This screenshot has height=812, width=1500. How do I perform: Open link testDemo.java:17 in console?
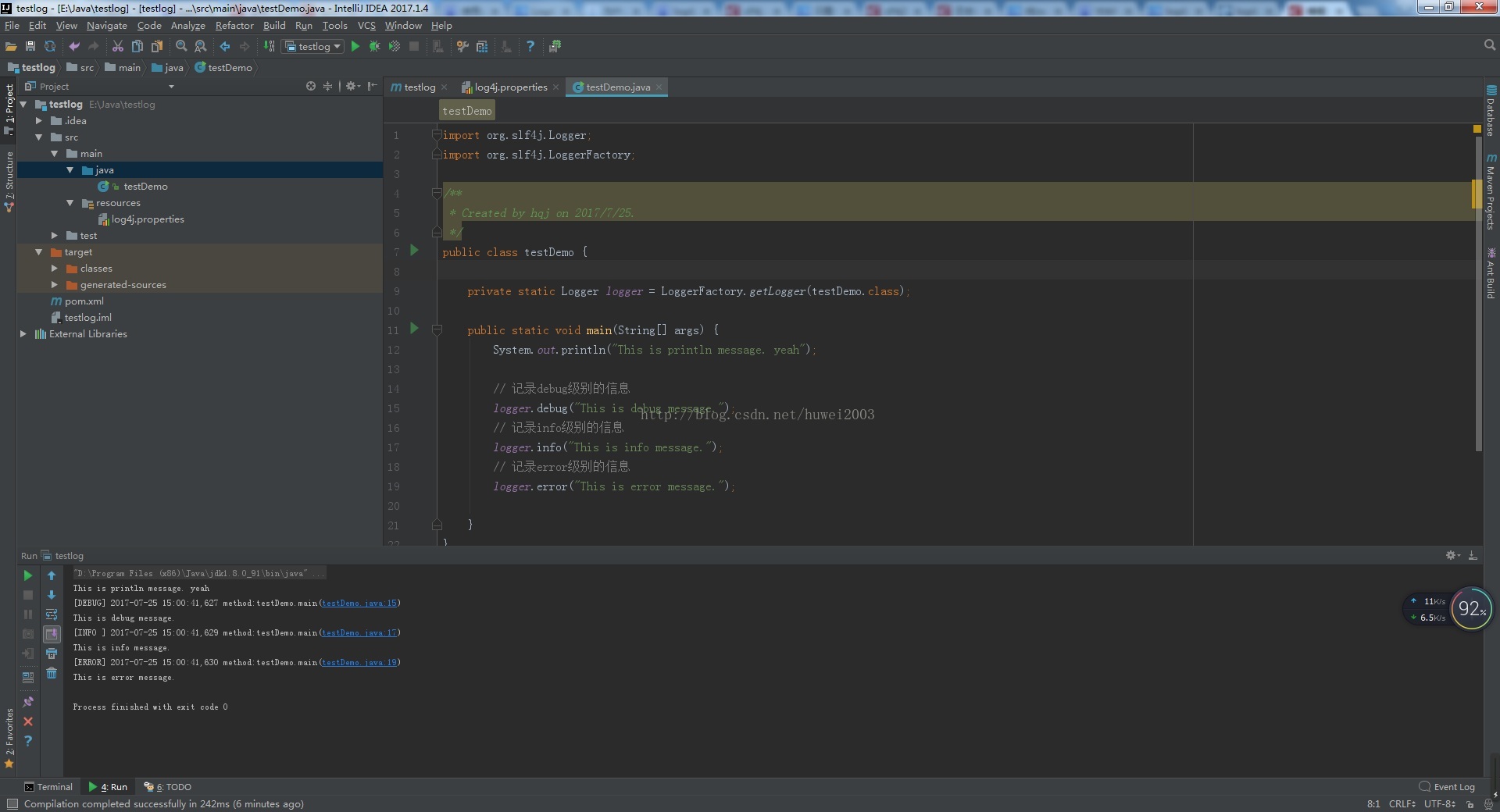pyautogui.click(x=360, y=633)
